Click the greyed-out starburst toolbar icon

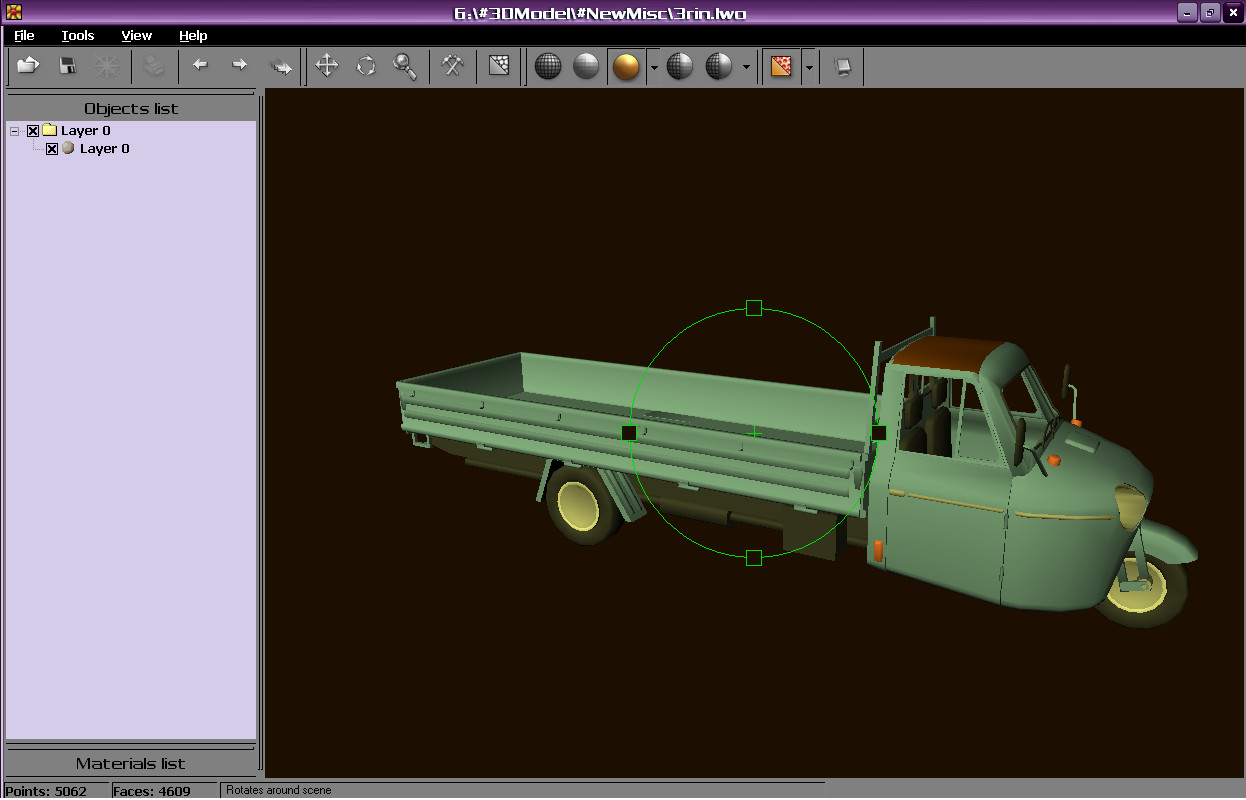[106, 67]
